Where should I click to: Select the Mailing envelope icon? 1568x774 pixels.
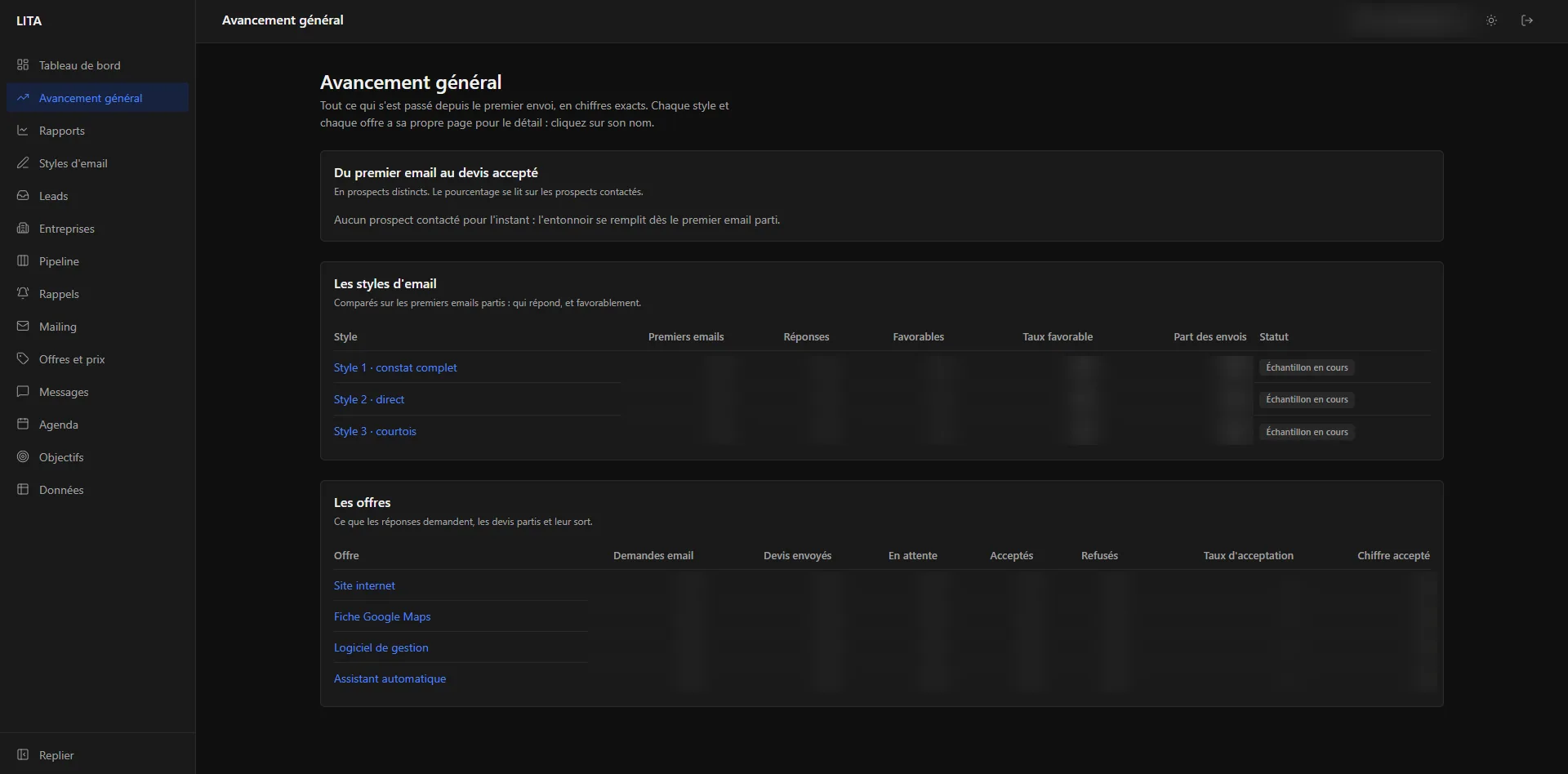click(x=23, y=327)
